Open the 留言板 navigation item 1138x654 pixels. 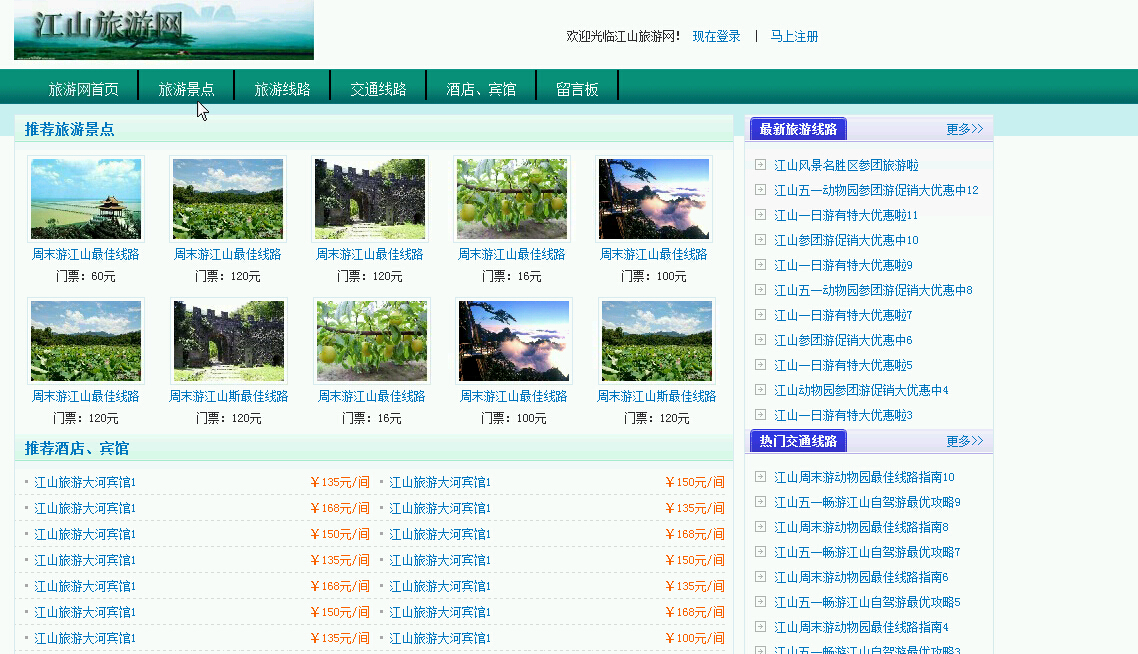[577, 89]
